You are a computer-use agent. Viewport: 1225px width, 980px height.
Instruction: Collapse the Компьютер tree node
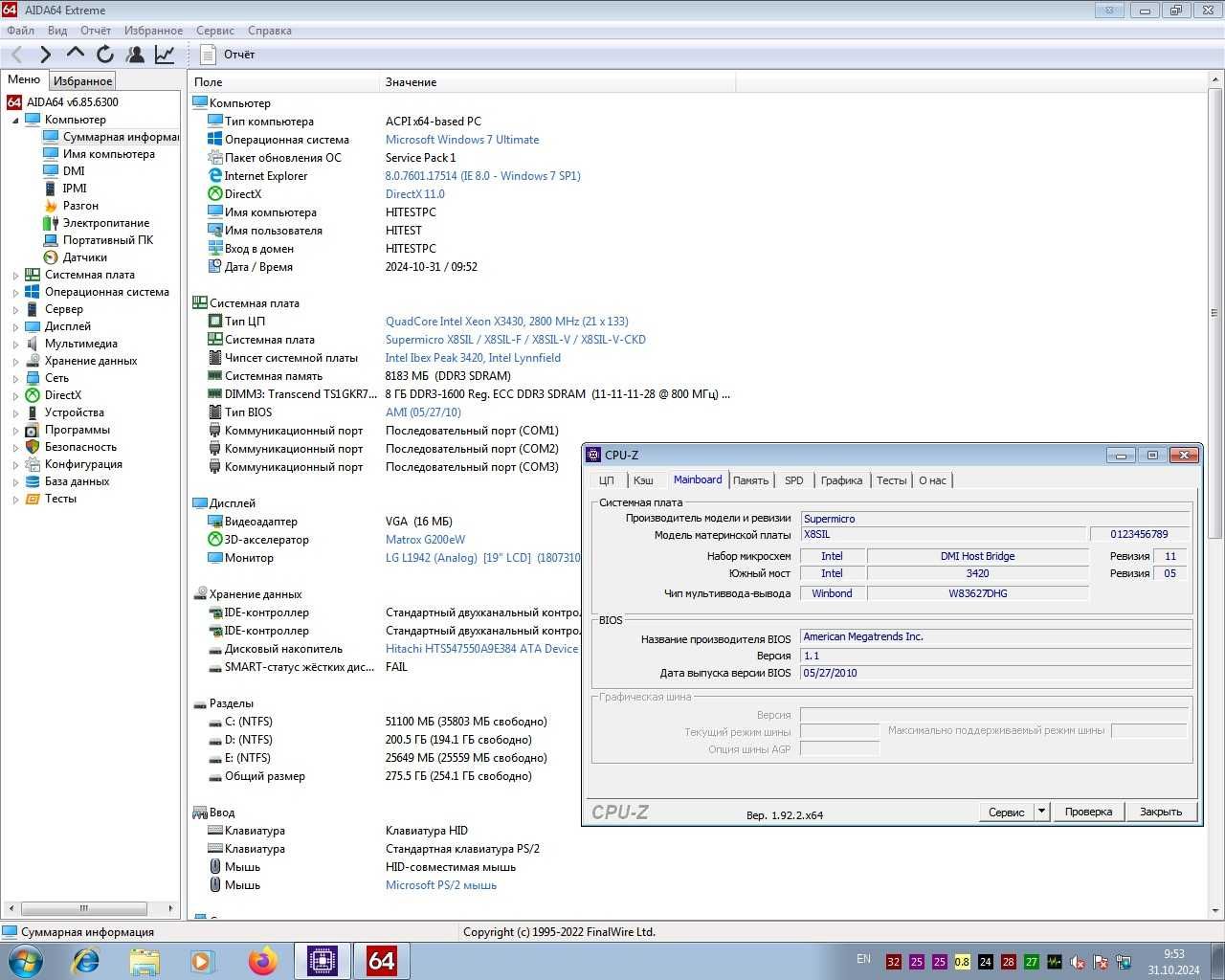click(x=15, y=121)
